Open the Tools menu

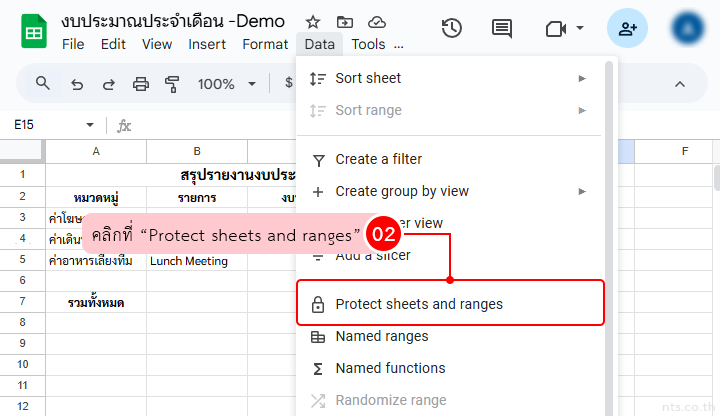point(368,44)
